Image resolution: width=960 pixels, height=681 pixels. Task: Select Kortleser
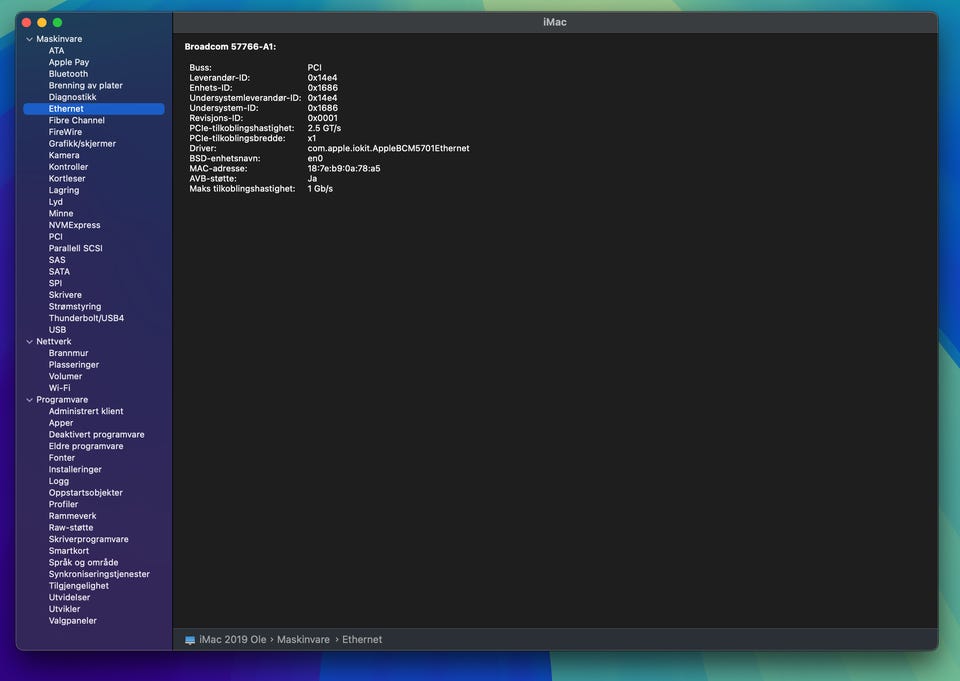(x=67, y=179)
